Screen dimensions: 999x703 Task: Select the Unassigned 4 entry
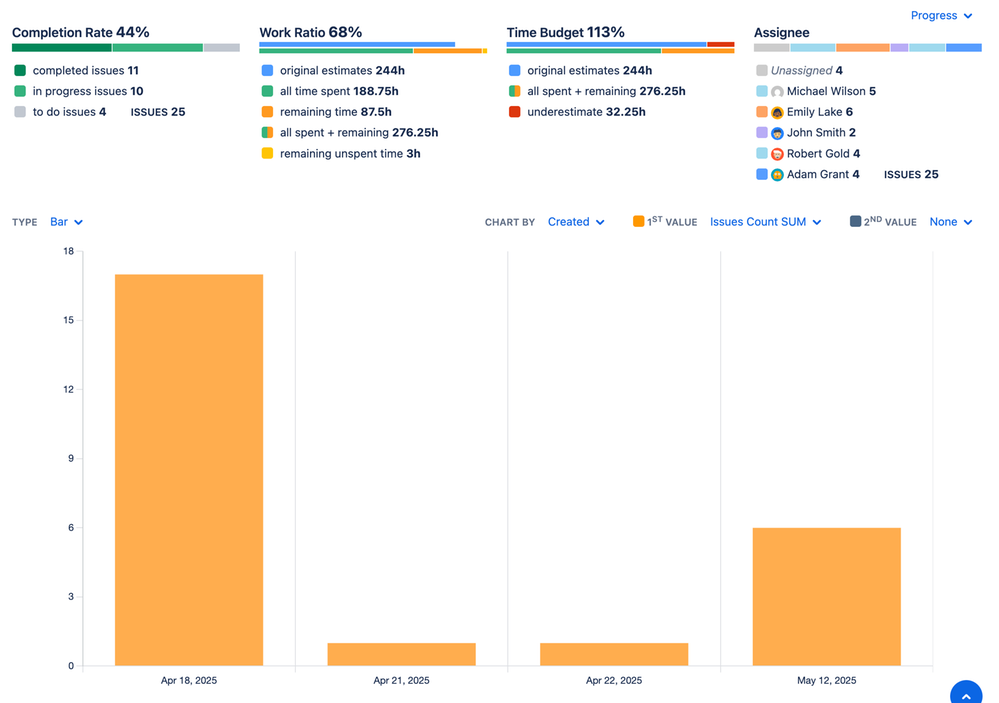coord(807,70)
